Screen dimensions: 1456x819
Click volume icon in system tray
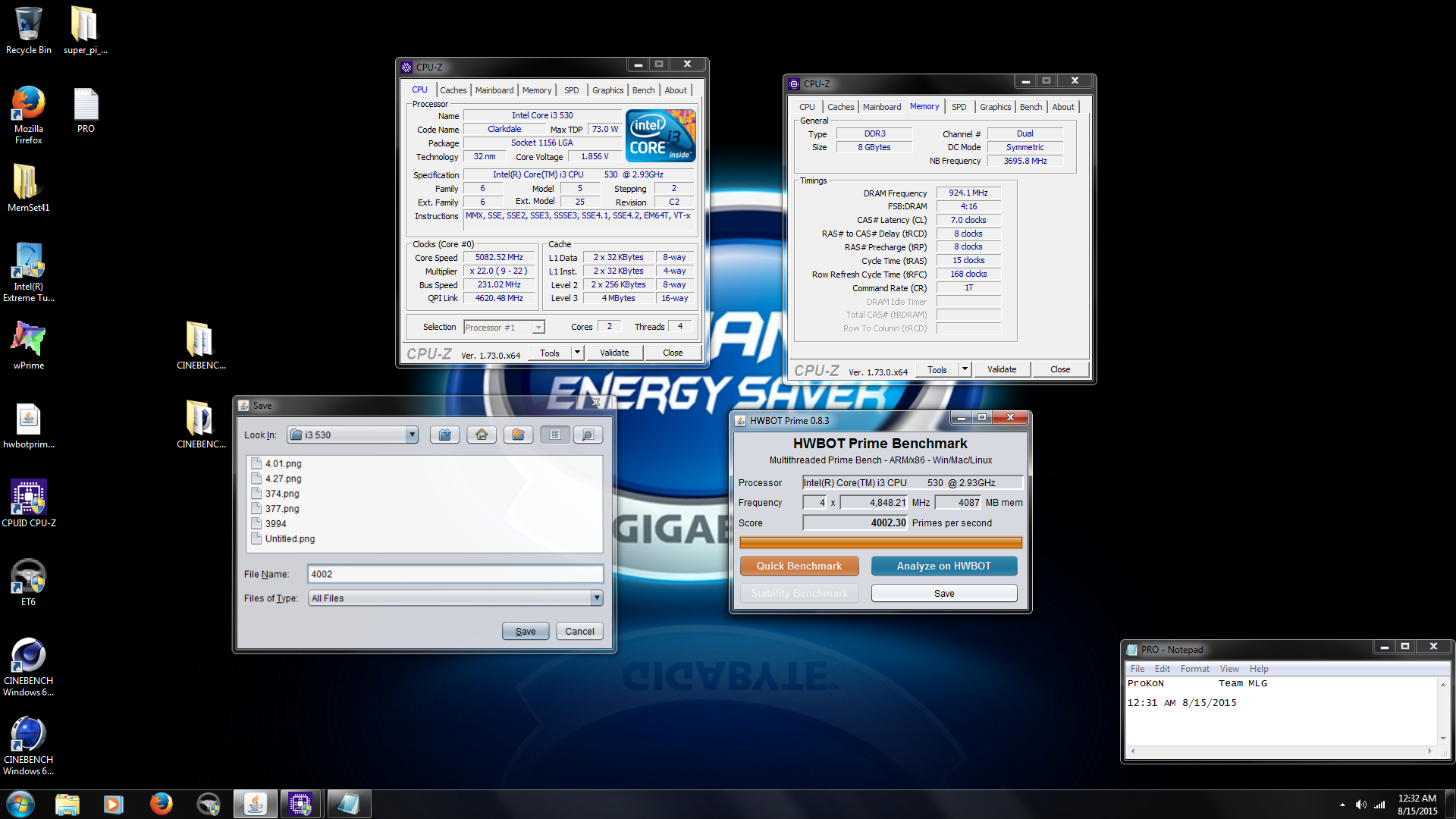coord(1360,805)
